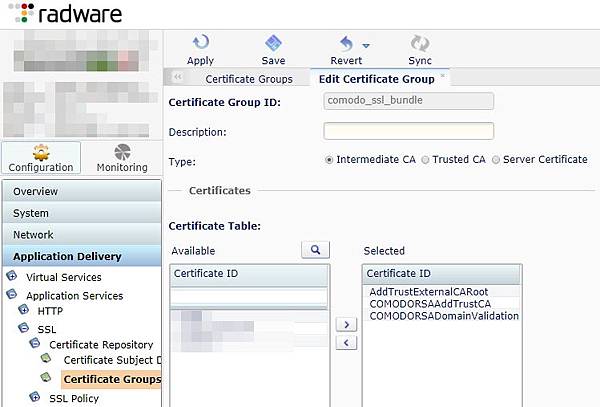This screenshot has height=407, width=600.
Task: Move certificate to Selected with right arrow
Action: (345, 325)
